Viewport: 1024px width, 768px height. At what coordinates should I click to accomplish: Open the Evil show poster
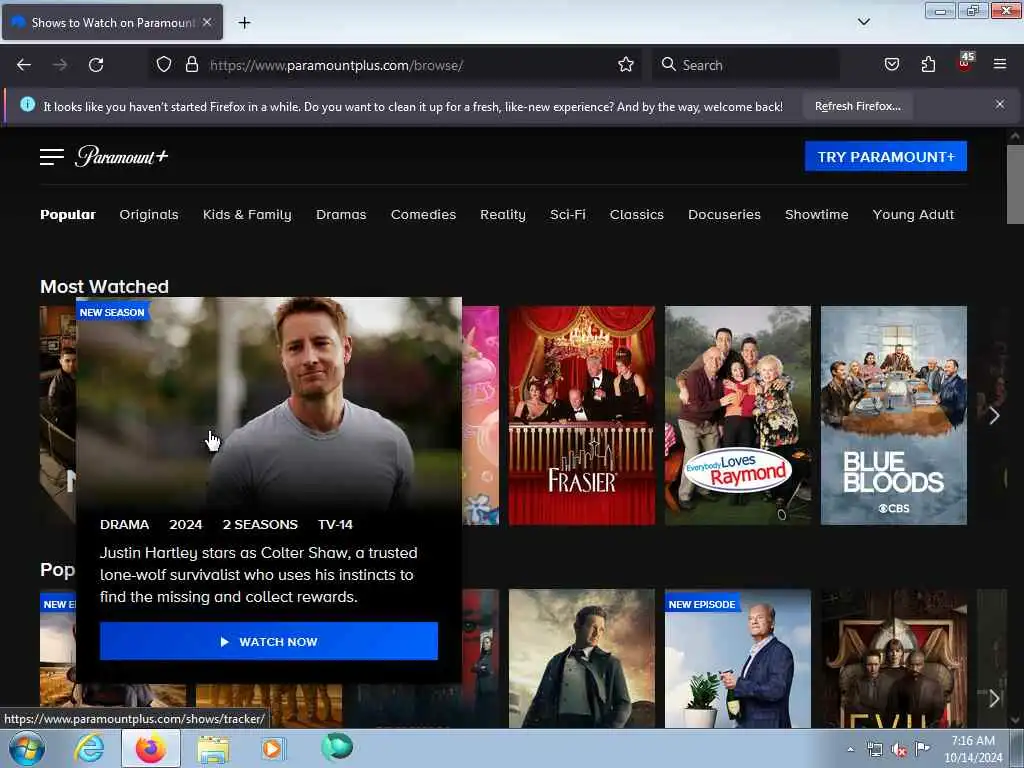click(x=894, y=658)
